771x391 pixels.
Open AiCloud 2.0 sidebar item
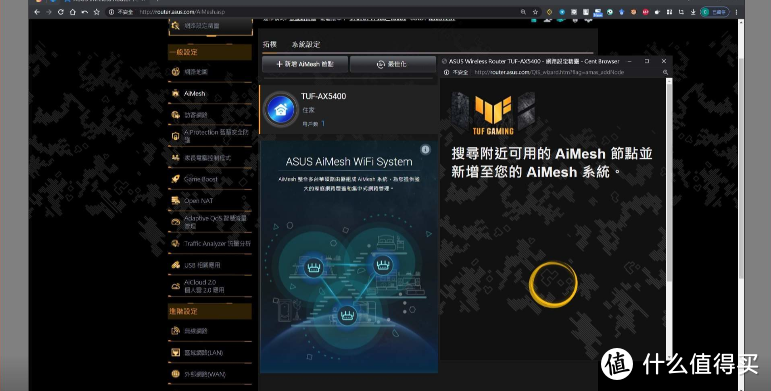click(210, 286)
